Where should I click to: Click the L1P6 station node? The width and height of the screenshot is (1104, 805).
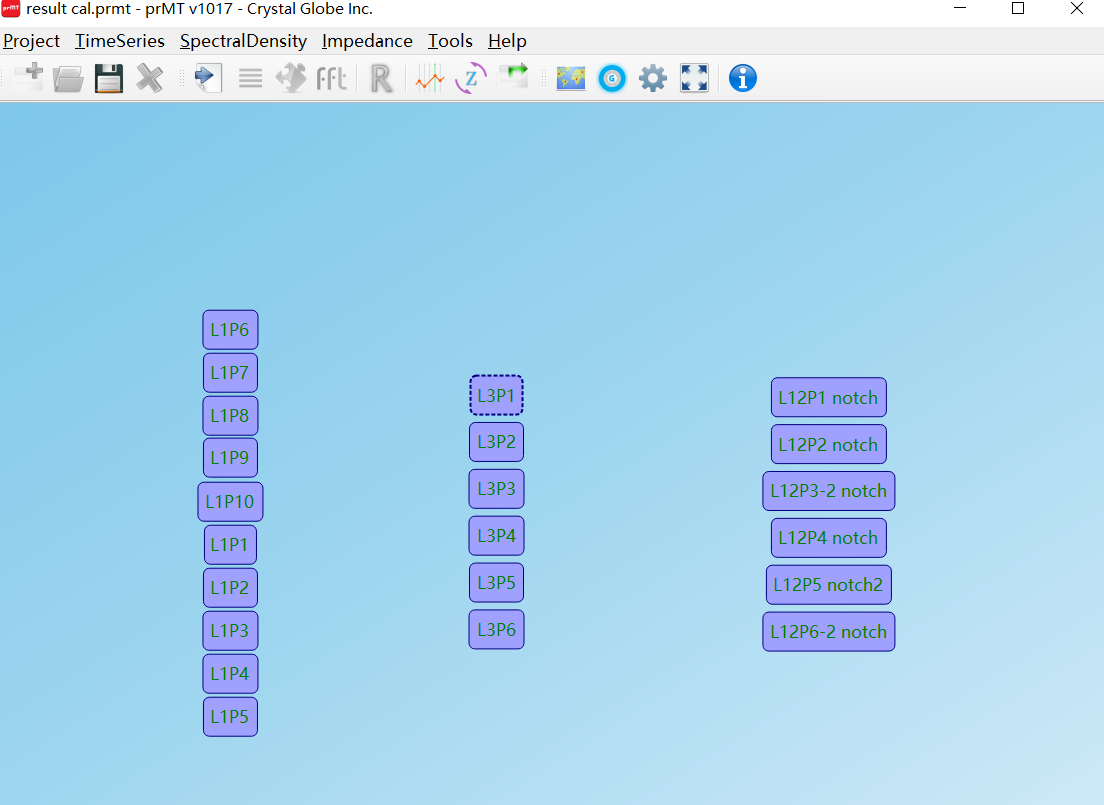(230, 330)
